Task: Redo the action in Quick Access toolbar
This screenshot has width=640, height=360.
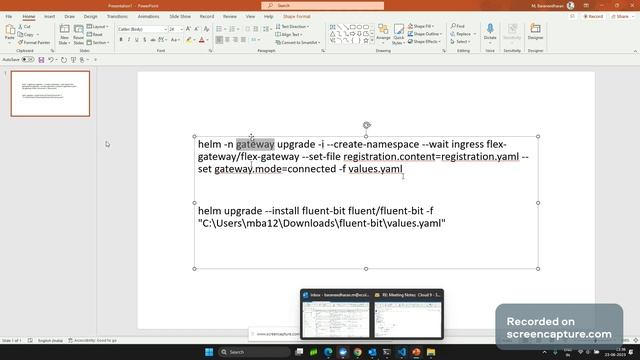Action: tap(64, 60)
